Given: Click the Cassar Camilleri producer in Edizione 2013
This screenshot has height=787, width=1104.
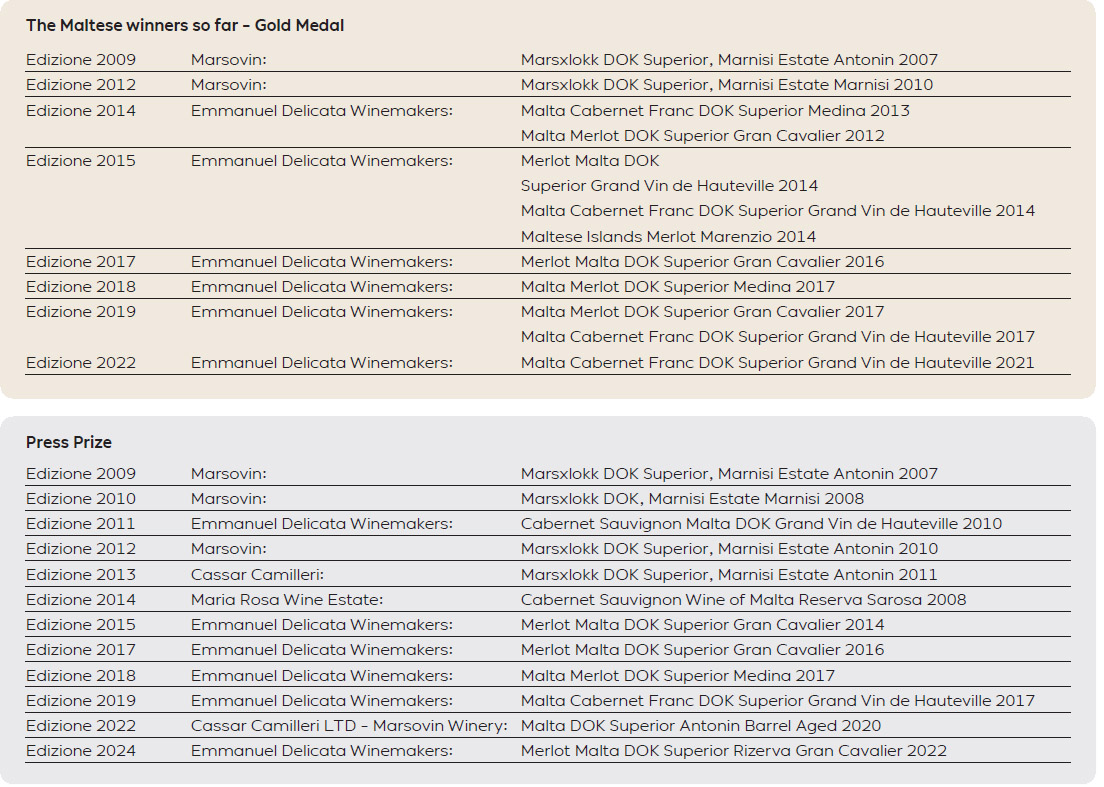Looking at the screenshot, I should (257, 575).
